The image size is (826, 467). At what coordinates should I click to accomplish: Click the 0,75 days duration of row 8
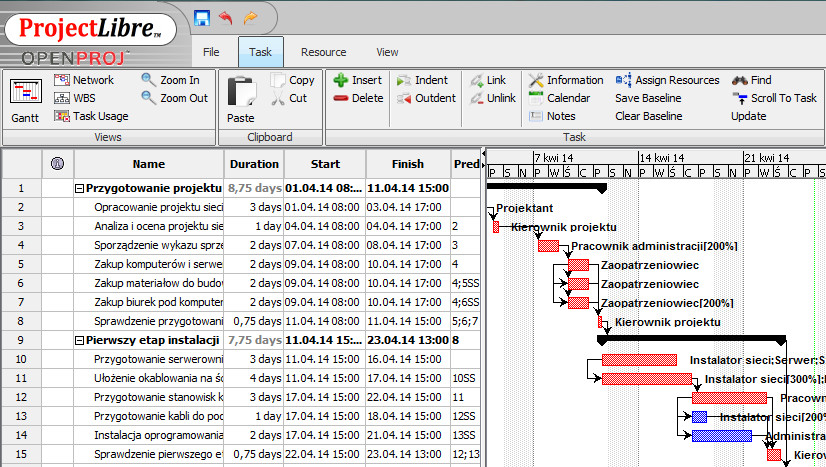point(254,321)
